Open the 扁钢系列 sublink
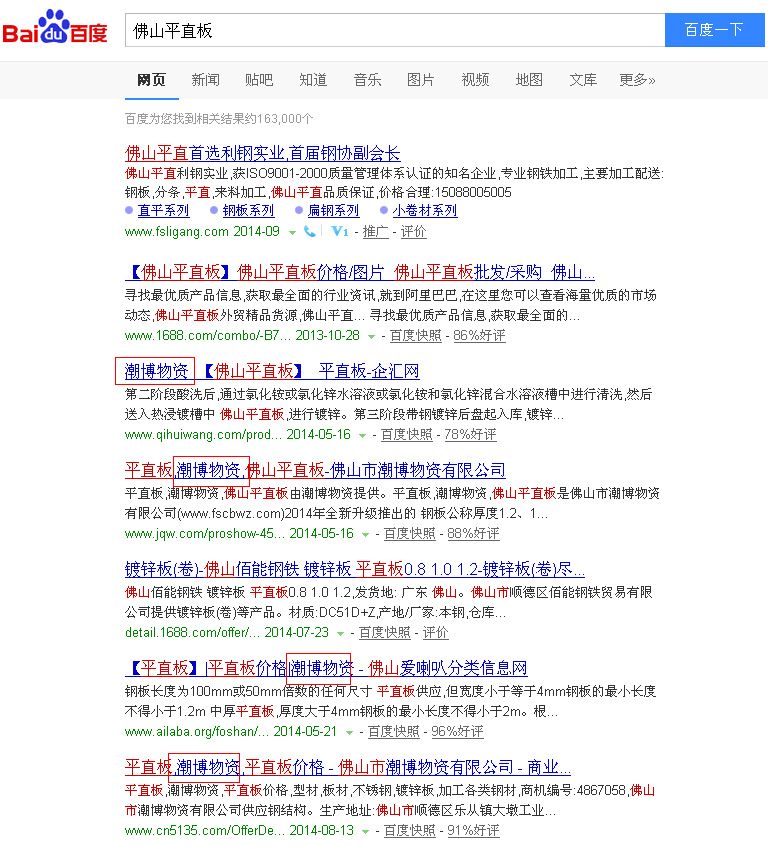 [333, 211]
